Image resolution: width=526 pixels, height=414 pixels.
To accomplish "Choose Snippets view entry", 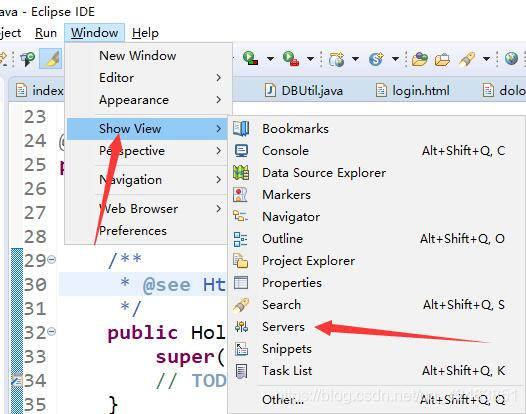I will [376, 349].
